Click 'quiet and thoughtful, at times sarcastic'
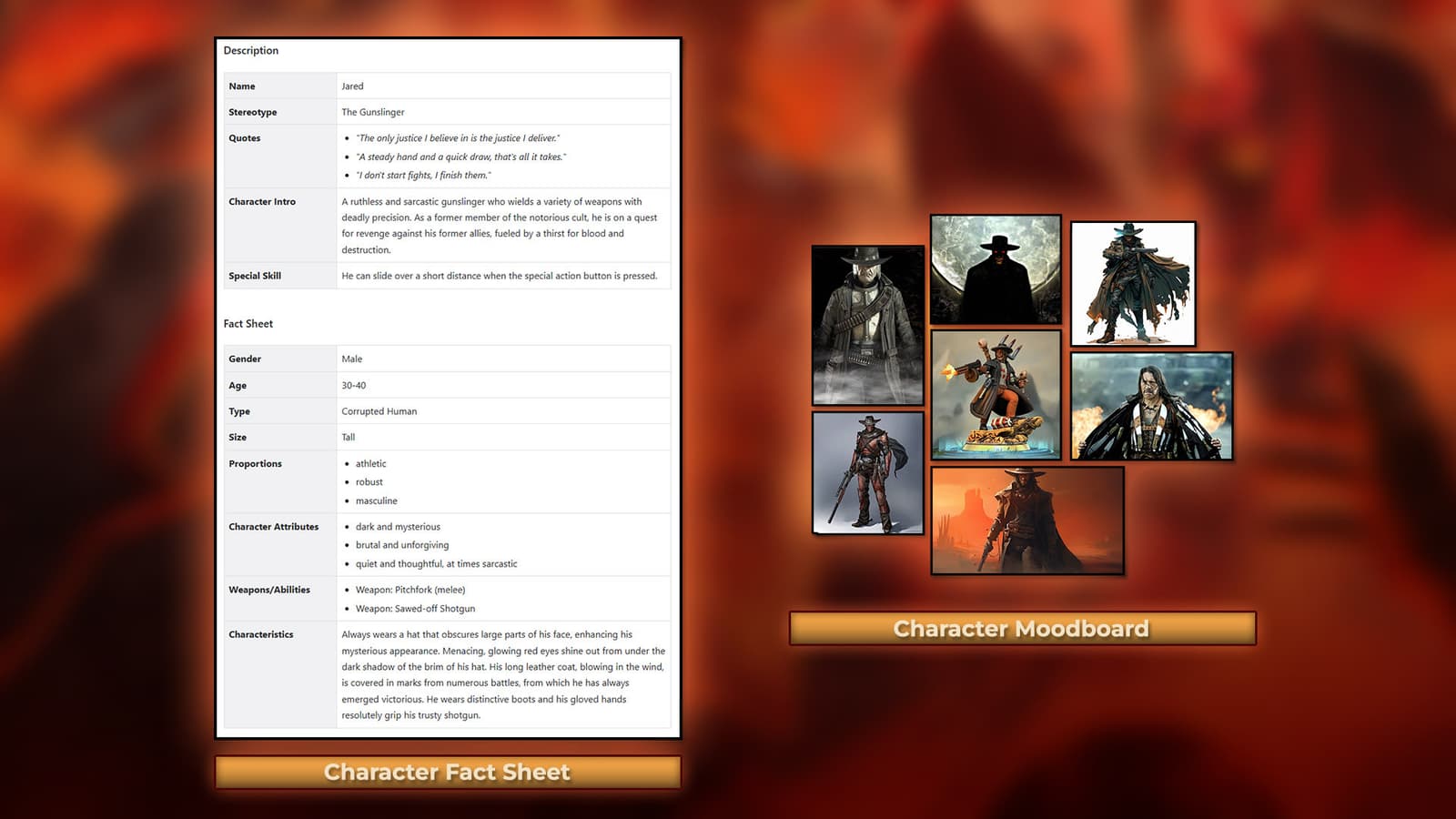Image resolution: width=1456 pixels, height=819 pixels. pyautogui.click(x=437, y=564)
